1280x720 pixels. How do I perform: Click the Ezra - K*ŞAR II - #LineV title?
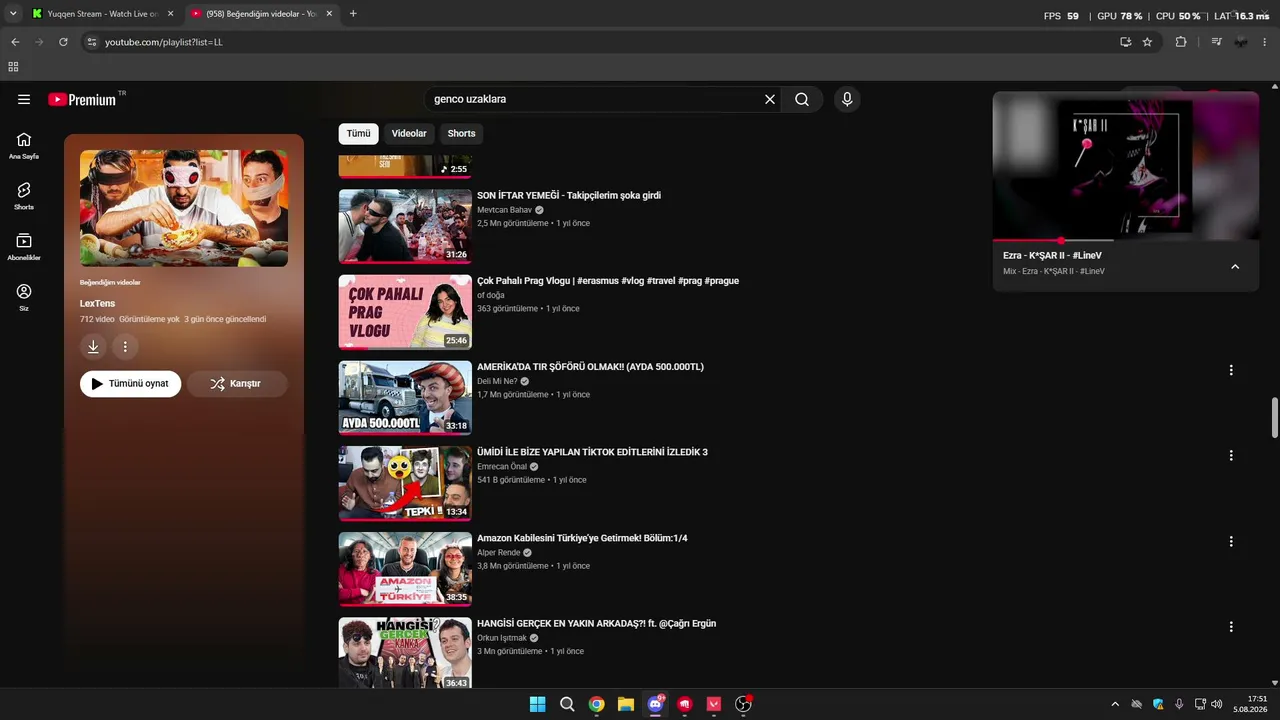click(1052, 256)
